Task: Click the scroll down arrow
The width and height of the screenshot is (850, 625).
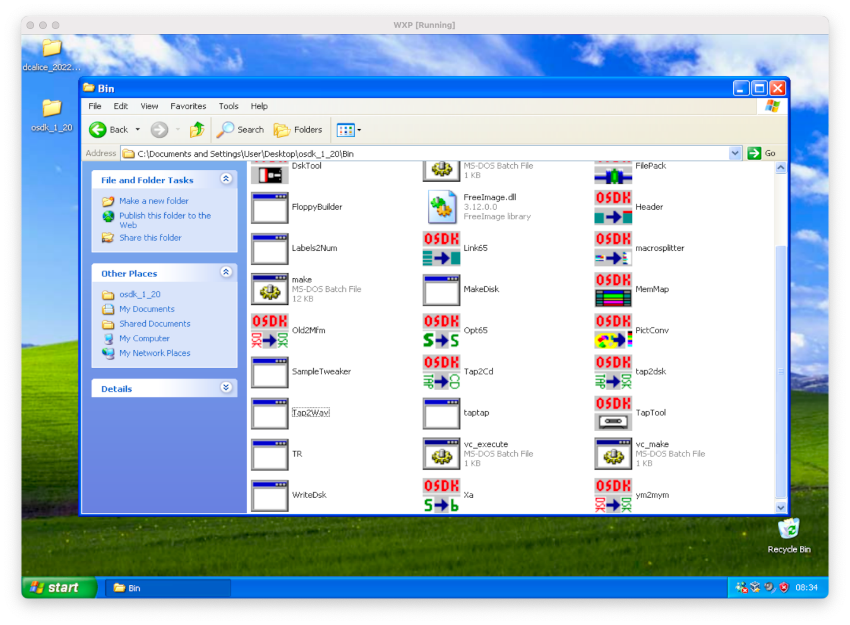Action: coord(781,508)
